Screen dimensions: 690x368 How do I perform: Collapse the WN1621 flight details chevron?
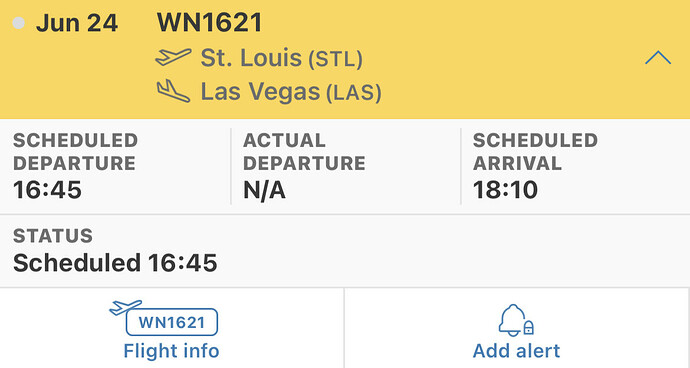click(x=658, y=58)
